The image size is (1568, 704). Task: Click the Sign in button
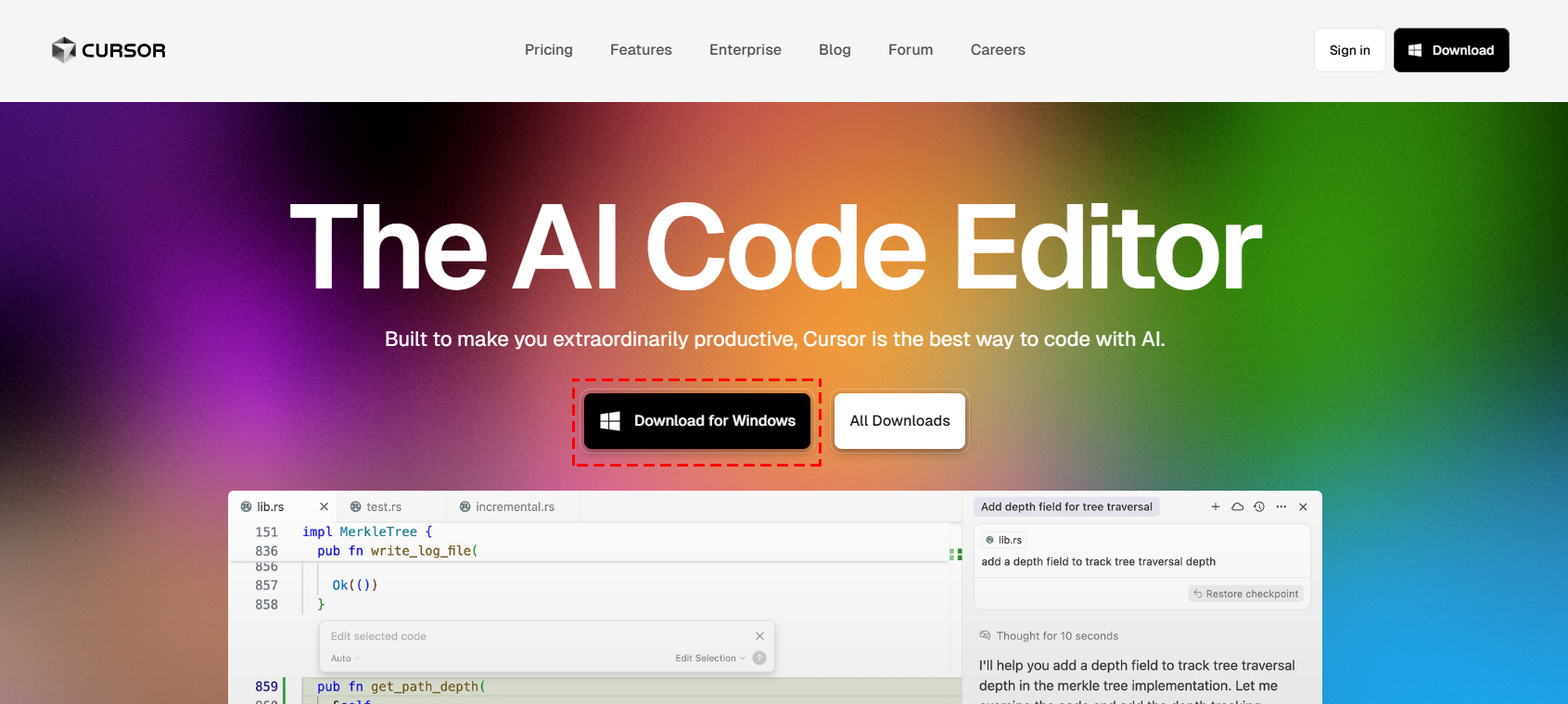point(1349,50)
